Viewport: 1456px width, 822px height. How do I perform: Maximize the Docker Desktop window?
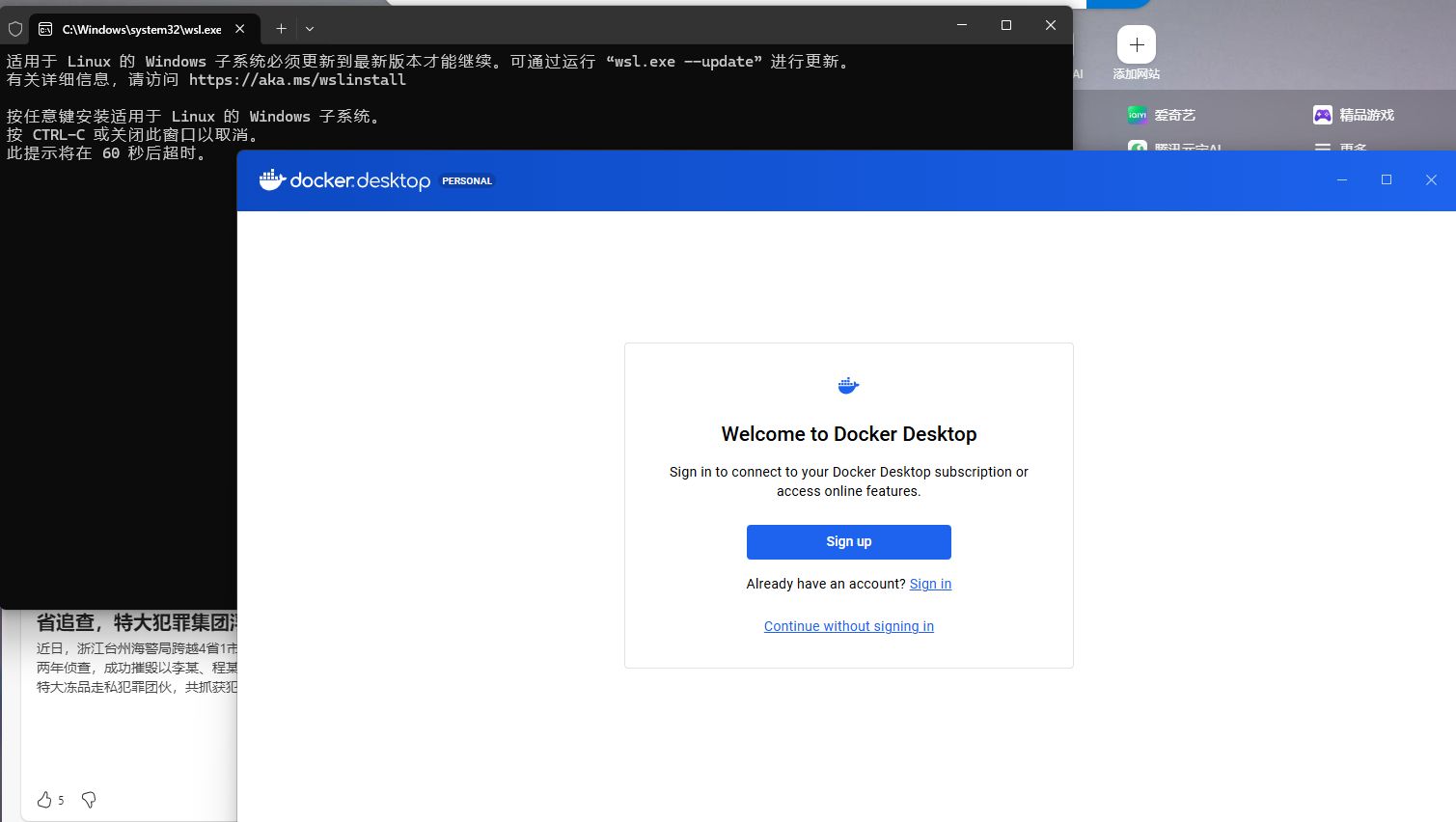[1387, 180]
